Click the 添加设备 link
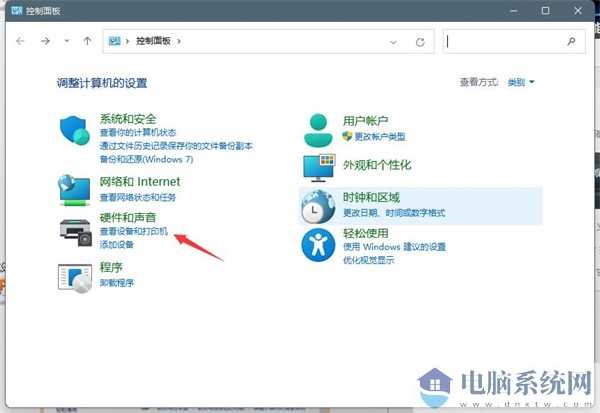The image size is (600, 413). [116, 245]
